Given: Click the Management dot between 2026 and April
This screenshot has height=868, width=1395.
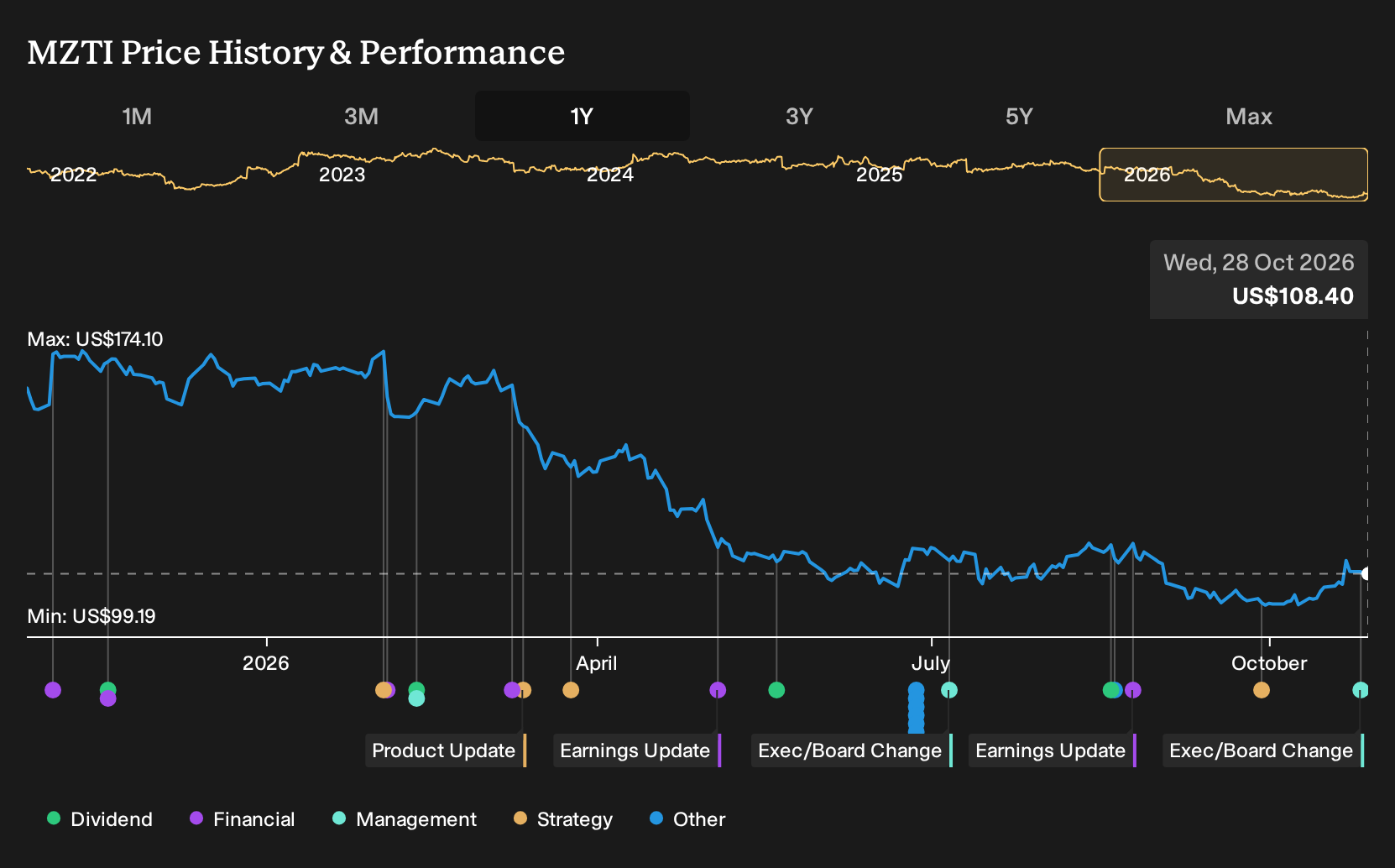Looking at the screenshot, I should 416,698.
